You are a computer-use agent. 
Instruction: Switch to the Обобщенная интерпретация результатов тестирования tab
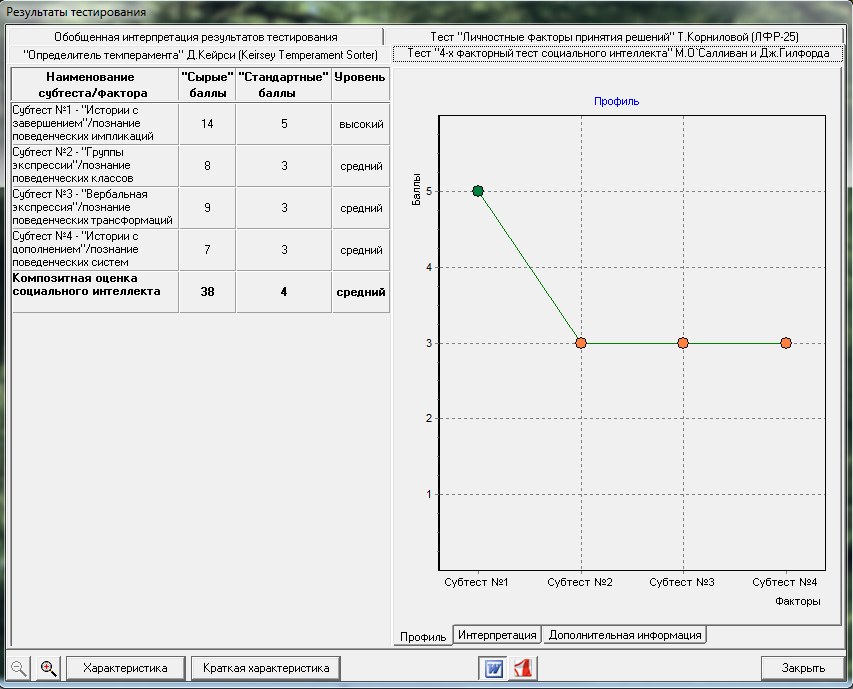[x=196, y=37]
